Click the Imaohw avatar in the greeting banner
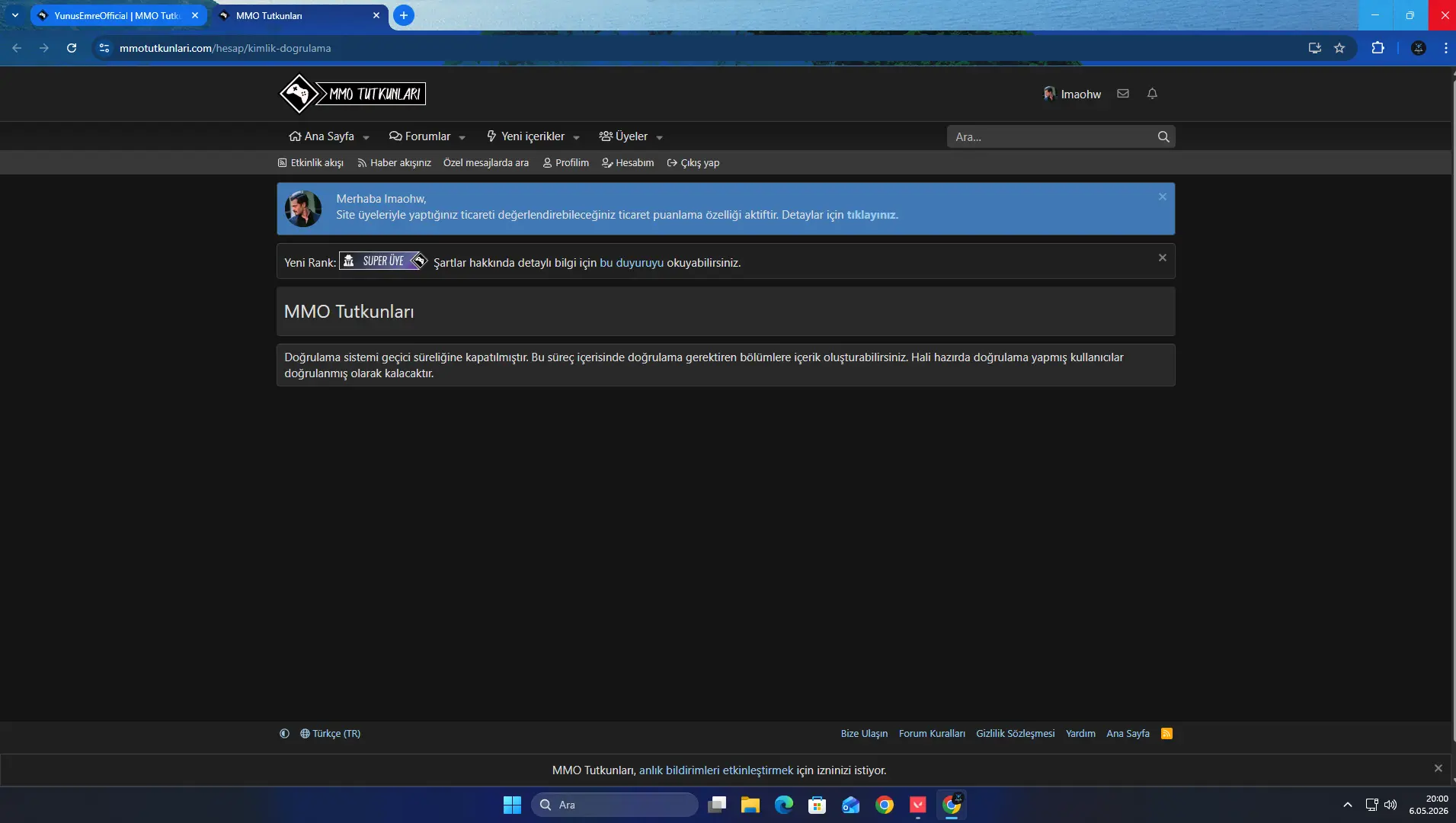1456x823 pixels. (x=303, y=209)
